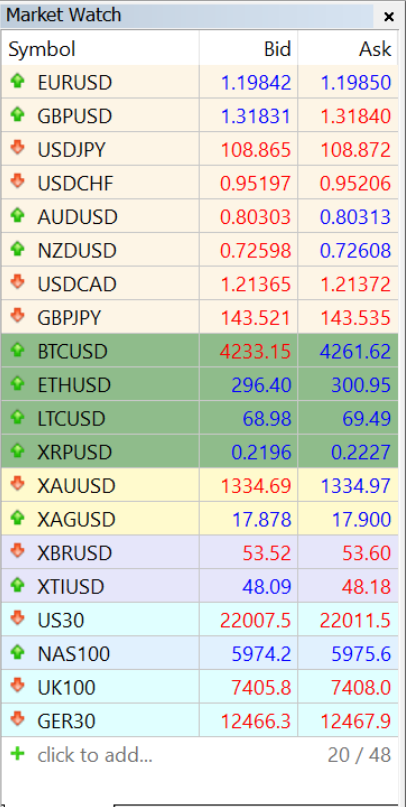Click the red down arrow next to XAUUSD
The image size is (406, 807).
click(17, 484)
